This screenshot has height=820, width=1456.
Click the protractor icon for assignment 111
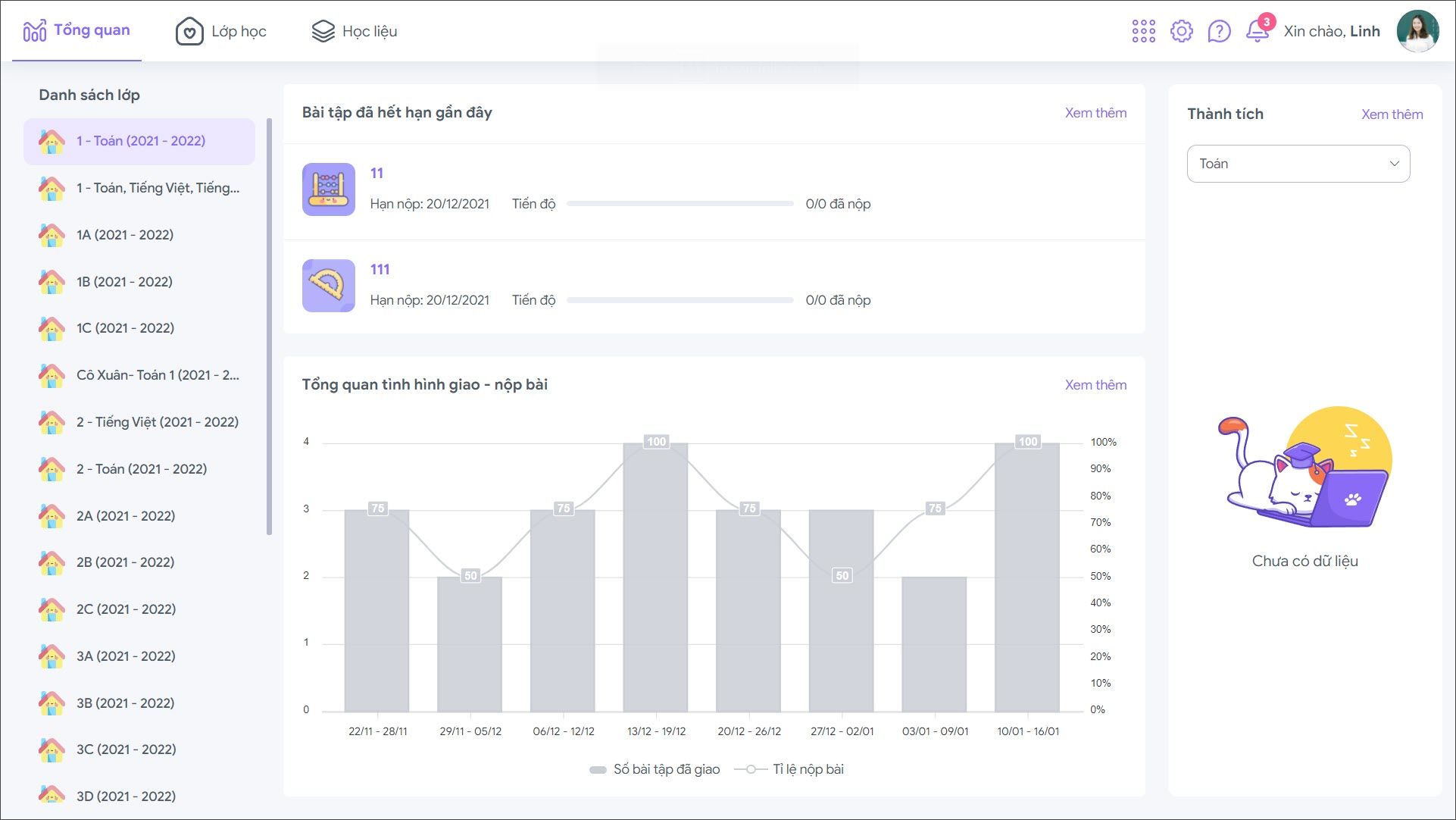point(328,285)
